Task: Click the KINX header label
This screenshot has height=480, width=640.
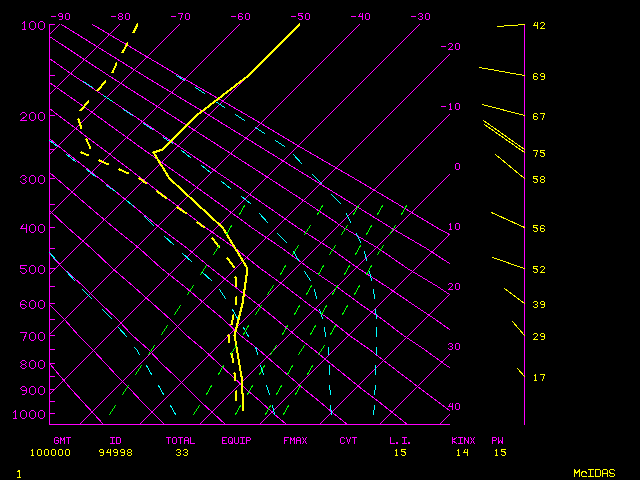Action: pyautogui.click(x=462, y=440)
